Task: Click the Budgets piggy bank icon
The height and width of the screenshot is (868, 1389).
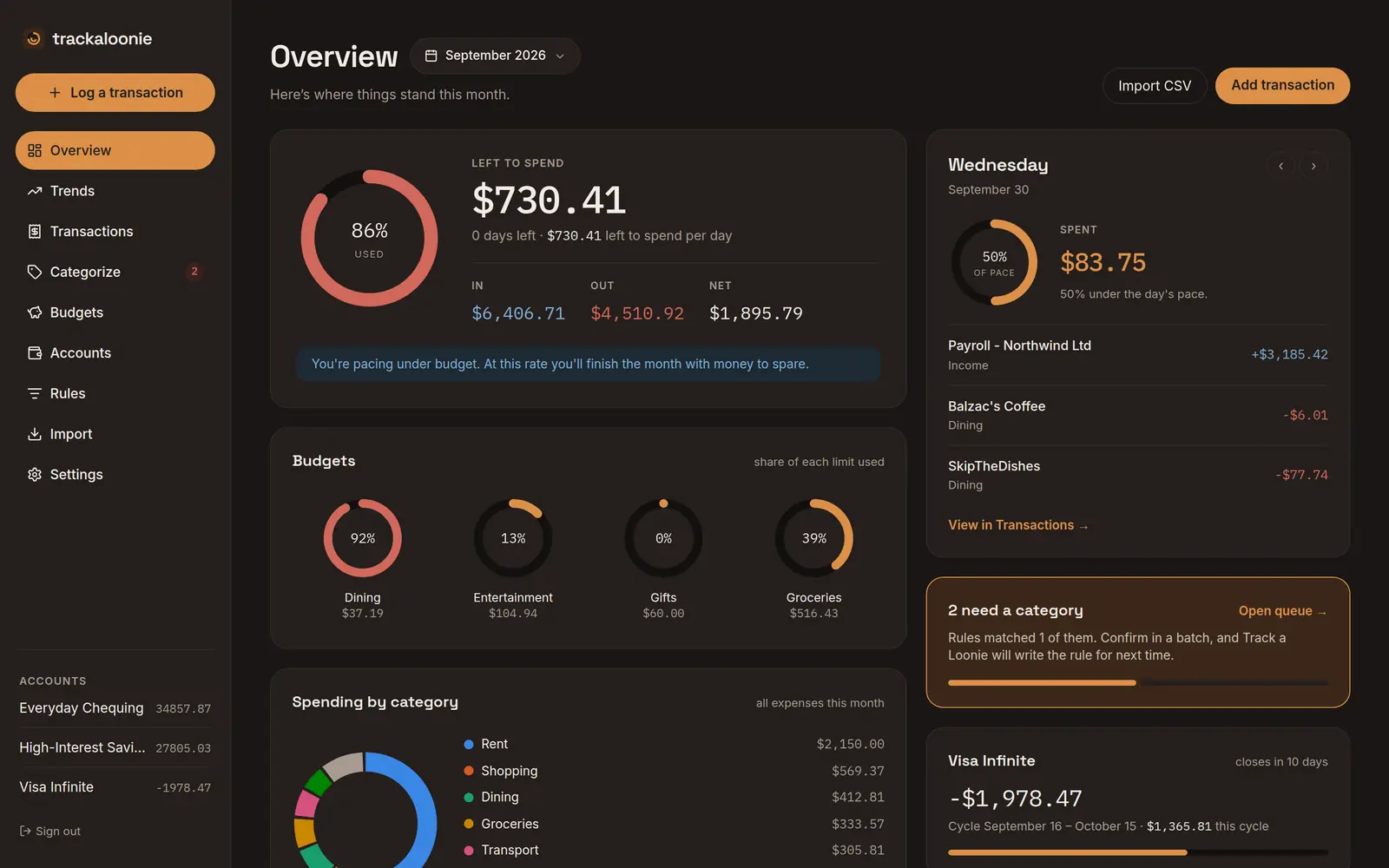Action: point(35,312)
